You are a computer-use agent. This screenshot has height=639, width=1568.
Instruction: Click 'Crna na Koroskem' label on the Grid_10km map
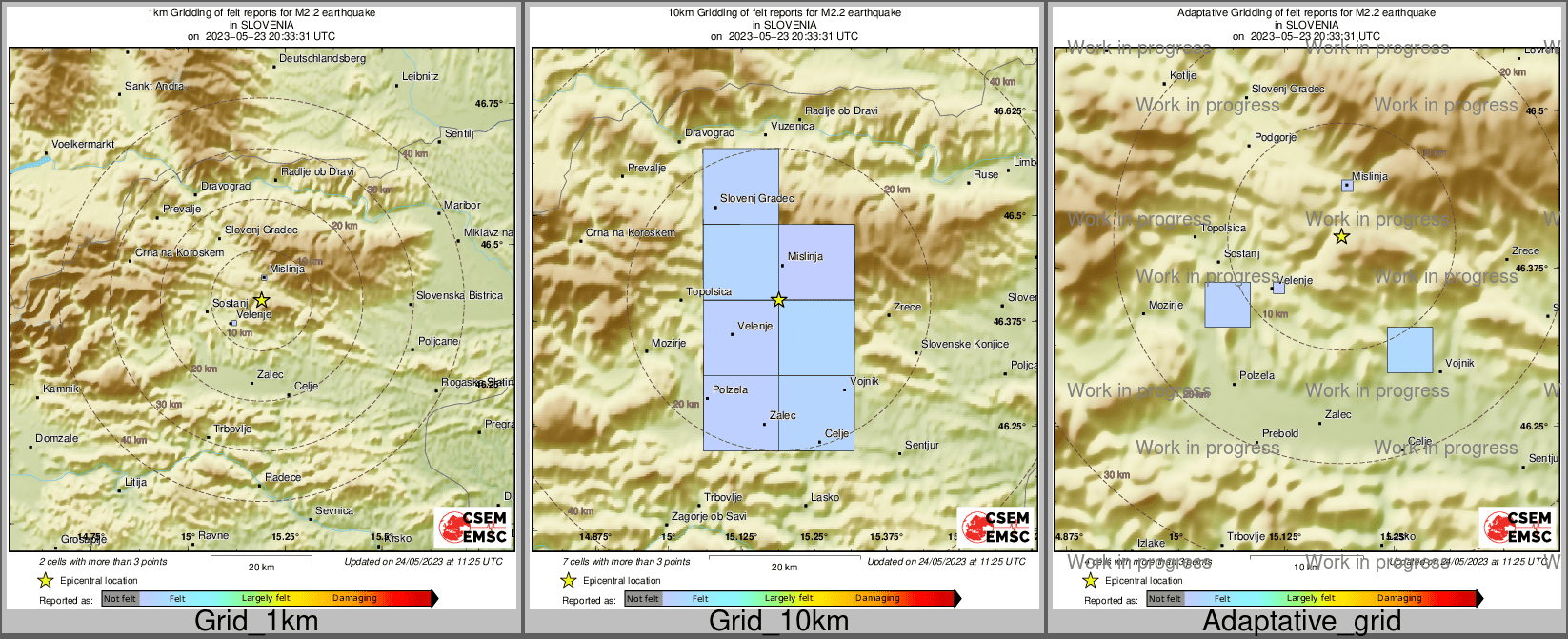pyautogui.click(x=630, y=232)
